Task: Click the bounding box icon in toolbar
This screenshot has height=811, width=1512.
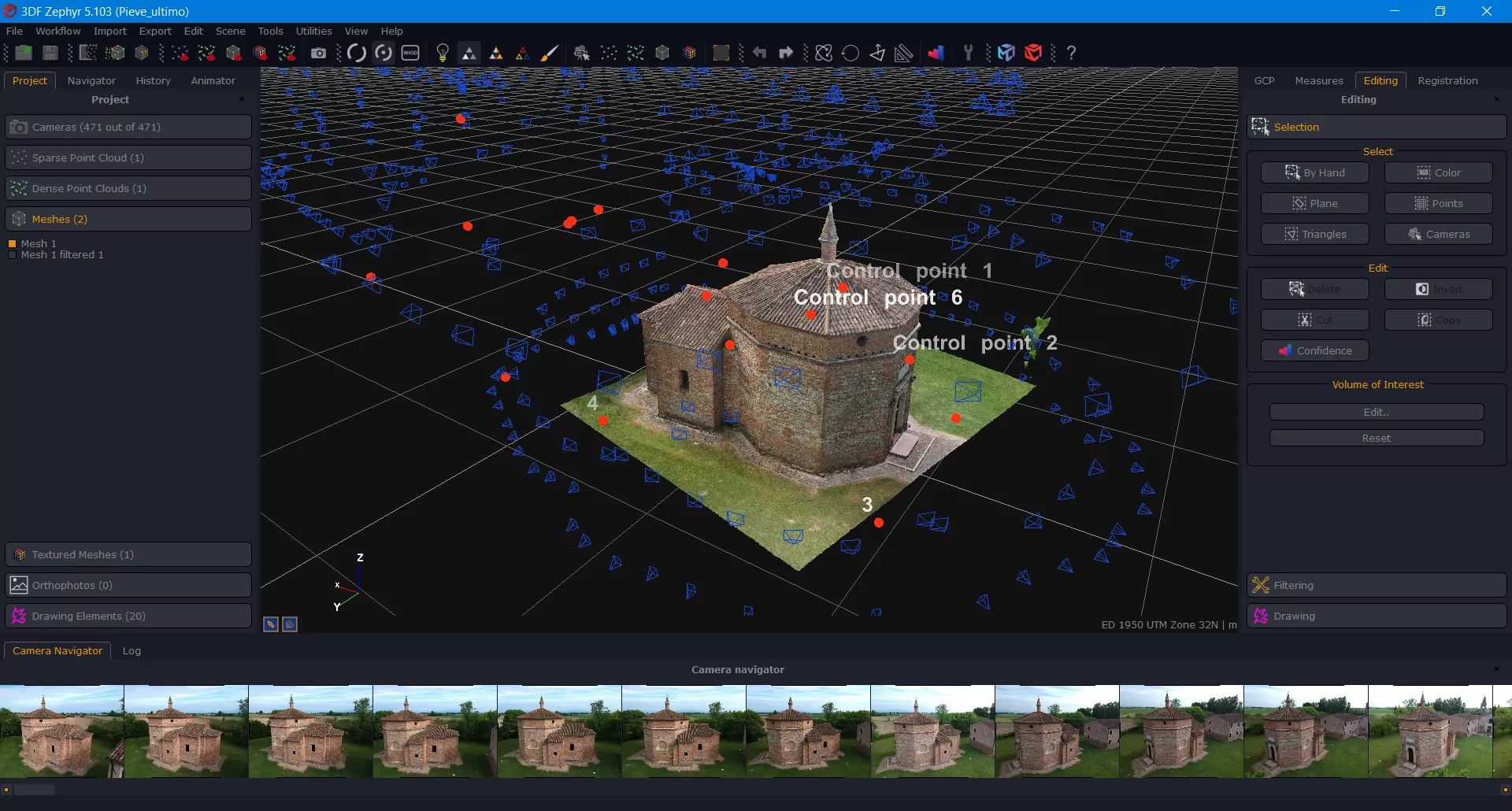Action: (721, 53)
